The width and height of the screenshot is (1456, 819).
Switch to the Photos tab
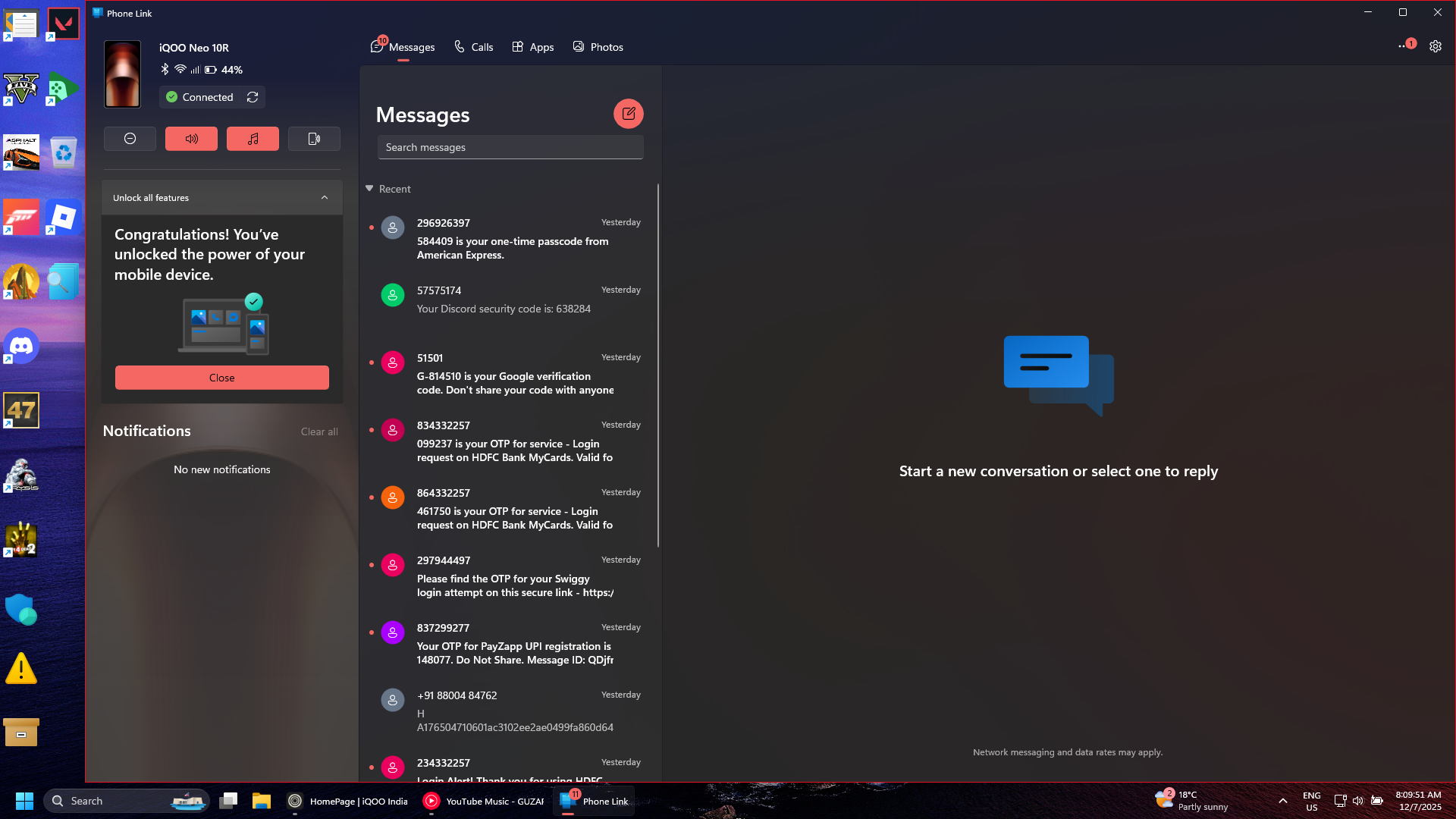(x=598, y=47)
